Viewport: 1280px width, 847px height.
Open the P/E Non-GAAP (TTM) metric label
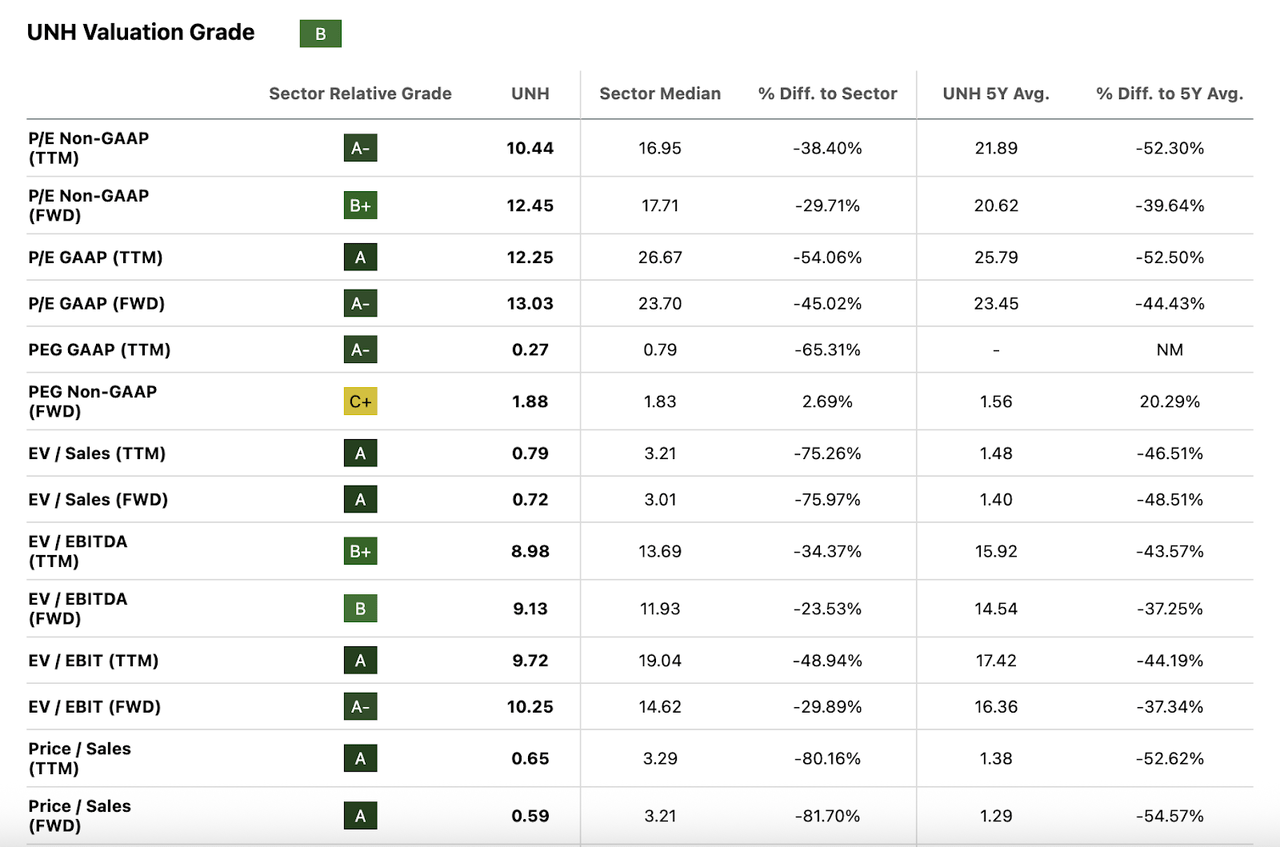tap(88, 148)
